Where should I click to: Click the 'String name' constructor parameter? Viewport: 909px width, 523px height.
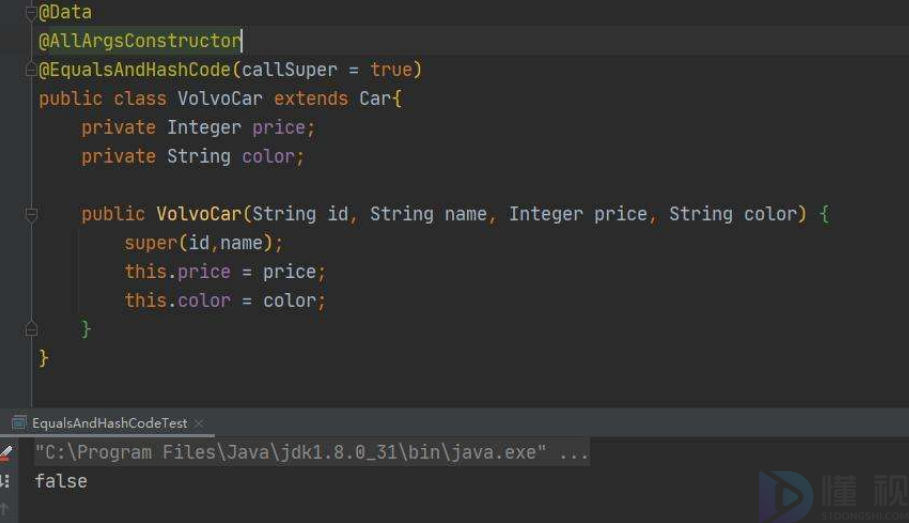click(428, 214)
